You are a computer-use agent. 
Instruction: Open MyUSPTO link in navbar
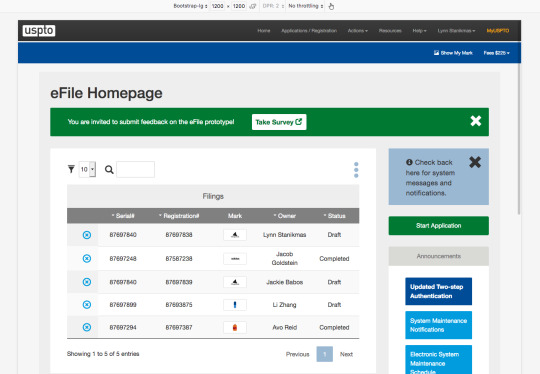click(x=498, y=31)
